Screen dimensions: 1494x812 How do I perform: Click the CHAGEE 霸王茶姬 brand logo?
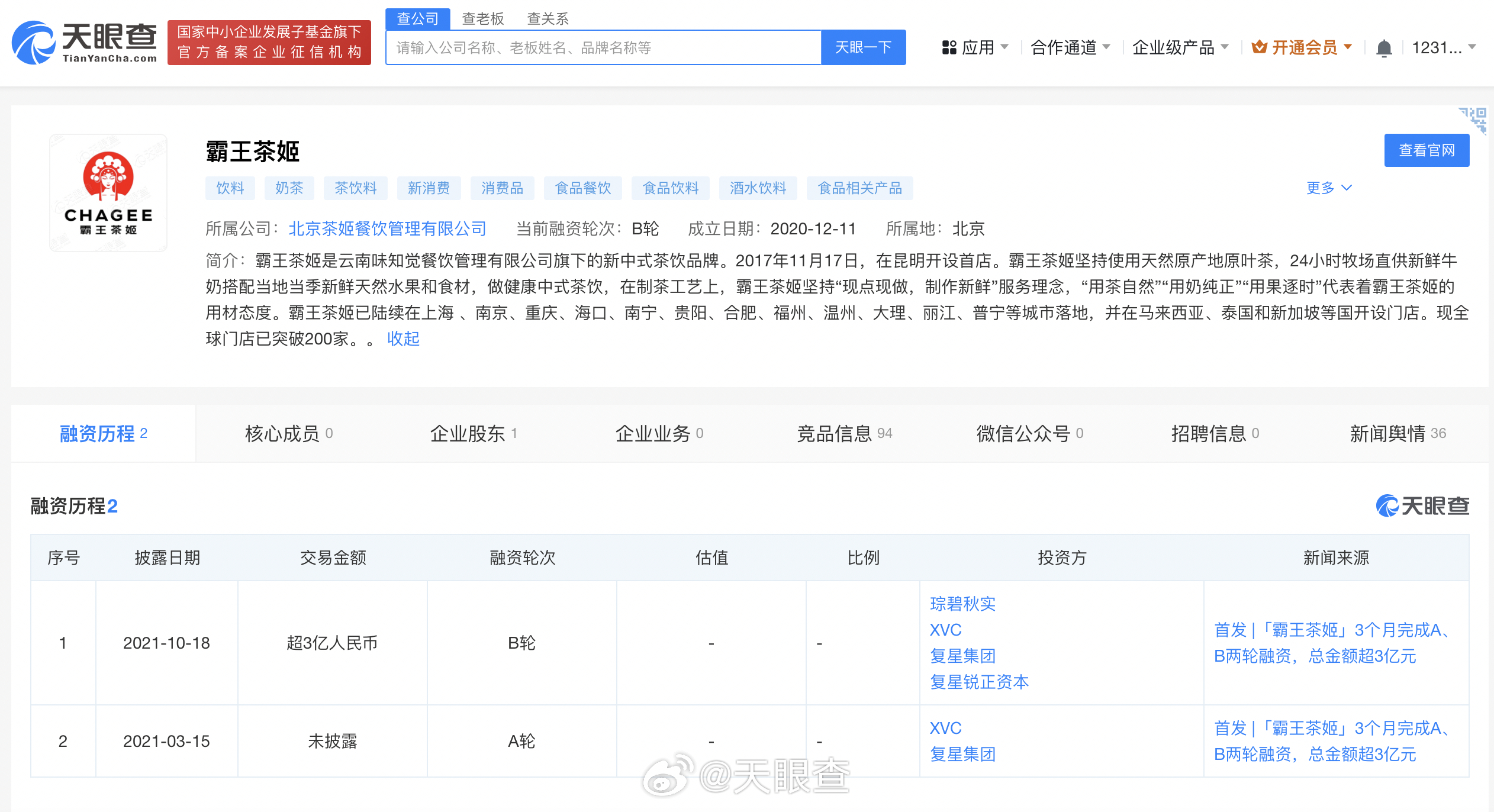tap(108, 193)
